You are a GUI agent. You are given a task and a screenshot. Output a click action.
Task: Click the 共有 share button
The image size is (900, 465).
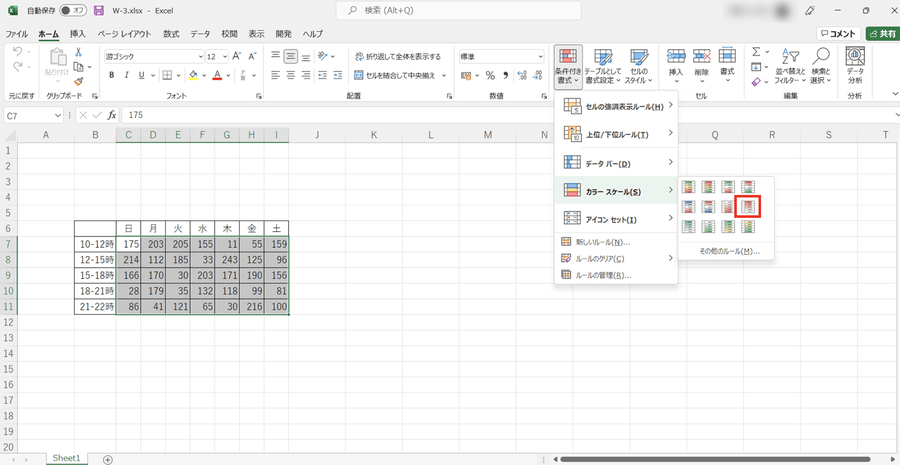[882, 33]
